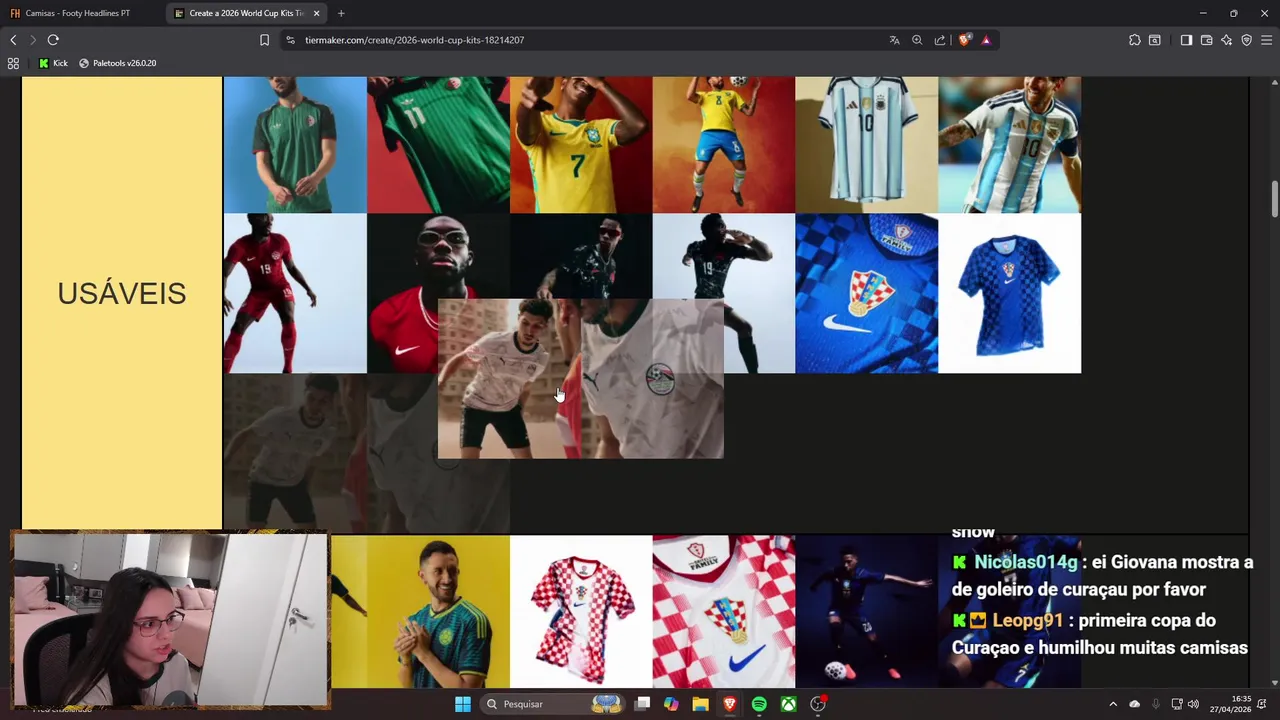Select the blue checkered Croatia shirt thumbnail
Image resolution: width=1280 pixels, height=720 pixels.
point(1010,293)
